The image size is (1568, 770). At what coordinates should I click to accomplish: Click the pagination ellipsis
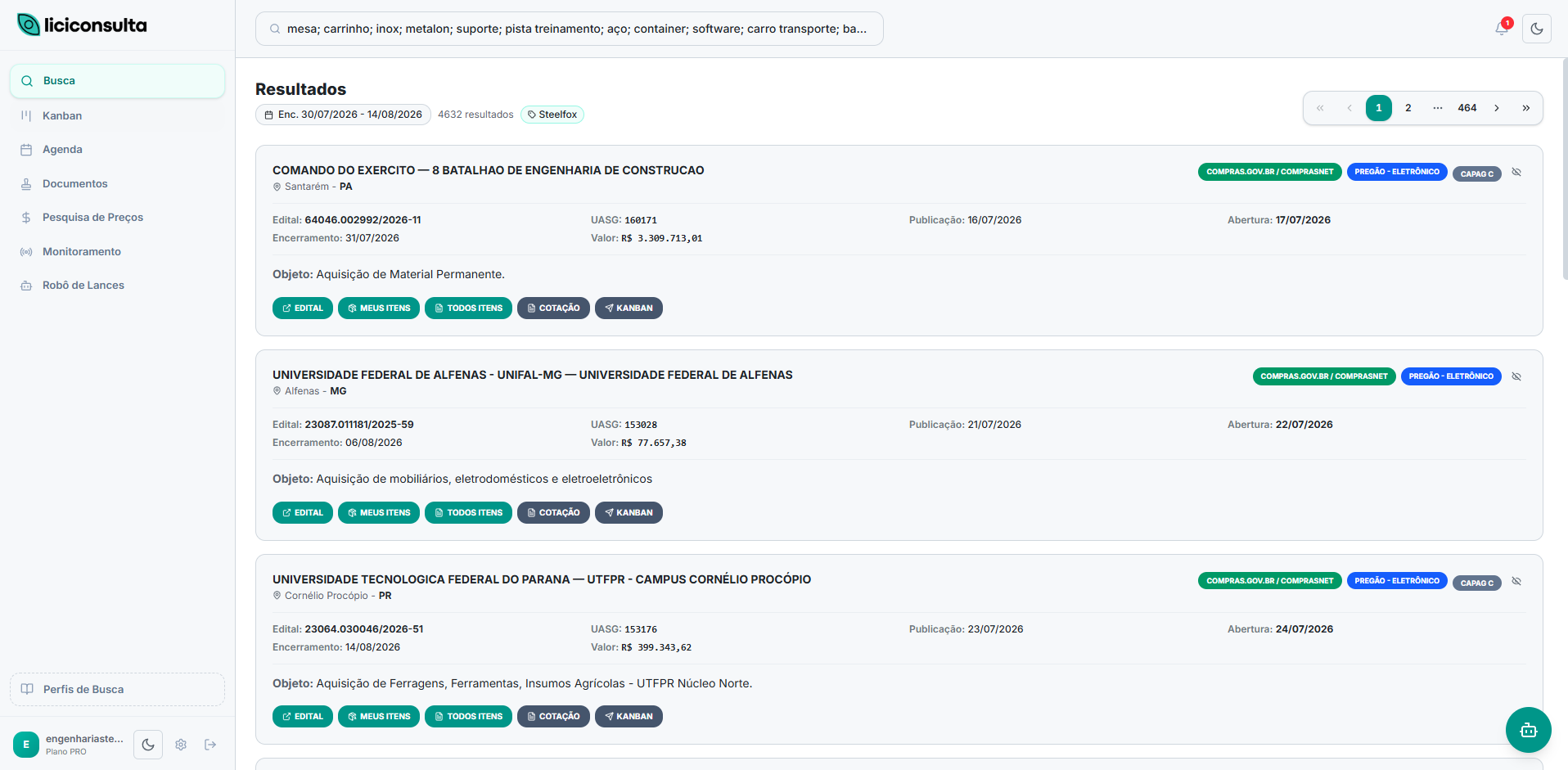click(1438, 108)
